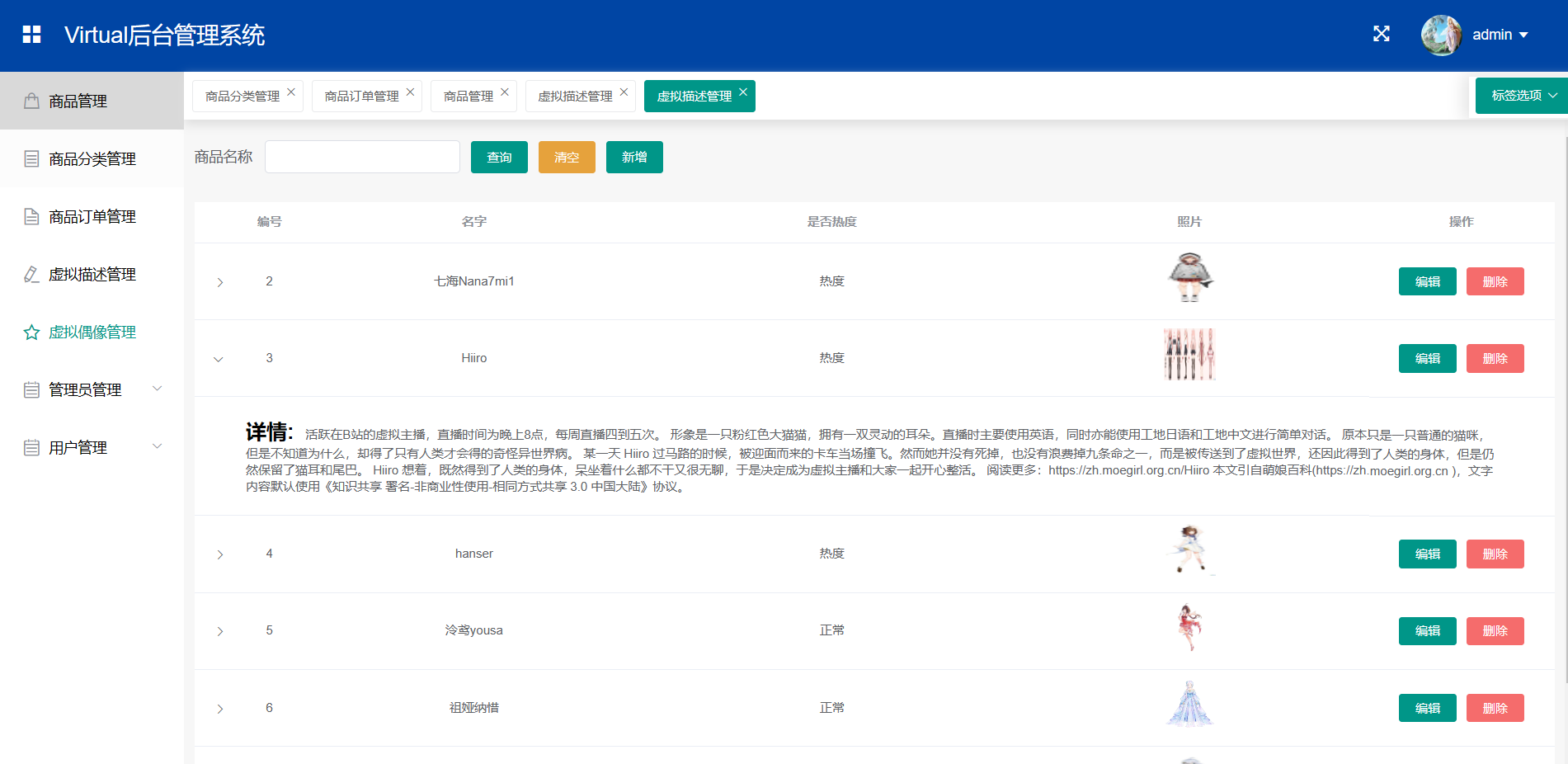Image resolution: width=1568 pixels, height=764 pixels.
Task: Edit the 泠鸢yousa row
Action: (1427, 630)
